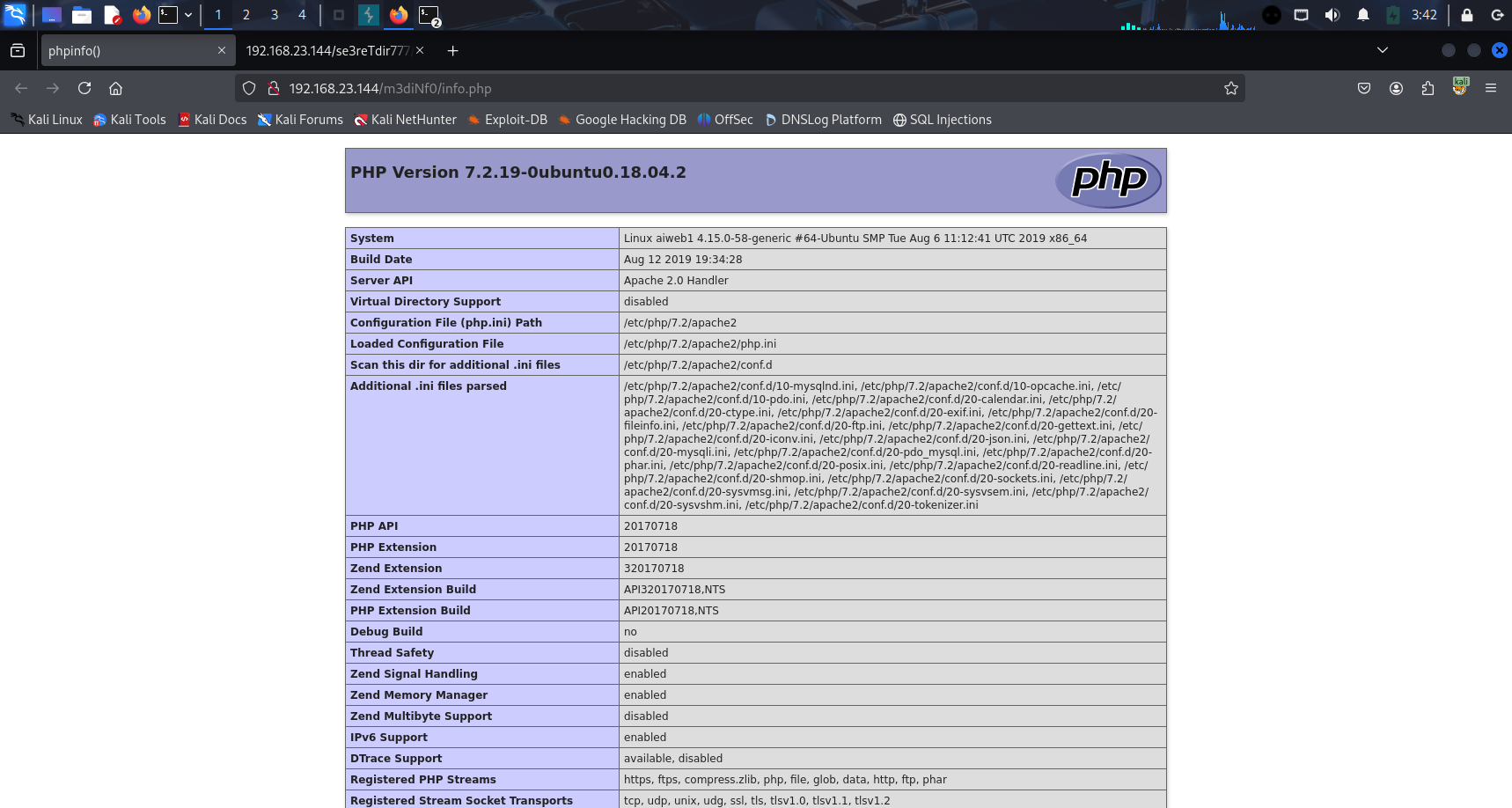
Task: Switch to the se3reTdir777 tab
Action: 327,51
